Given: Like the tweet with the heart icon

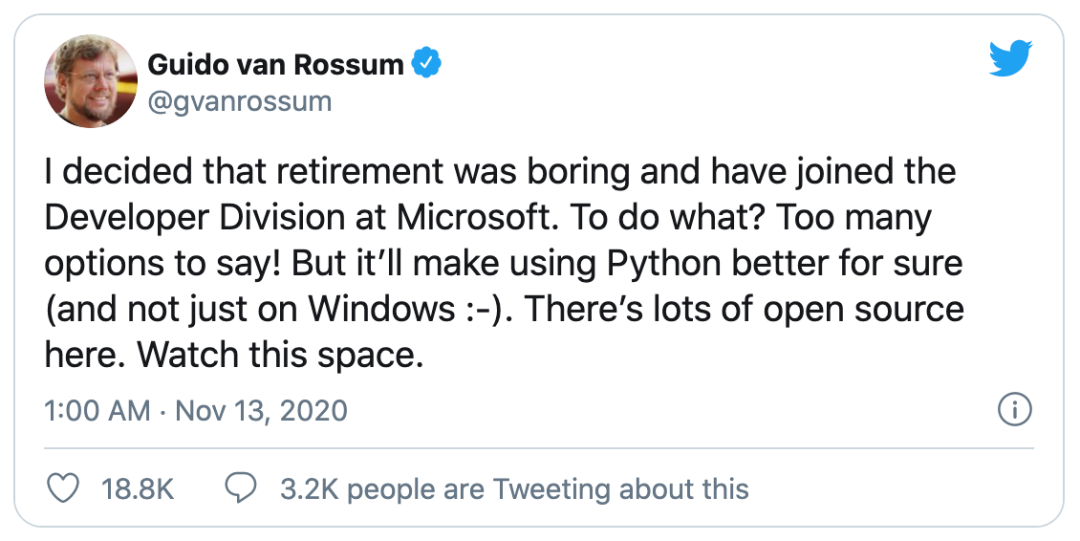Looking at the screenshot, I should [64, 488].
